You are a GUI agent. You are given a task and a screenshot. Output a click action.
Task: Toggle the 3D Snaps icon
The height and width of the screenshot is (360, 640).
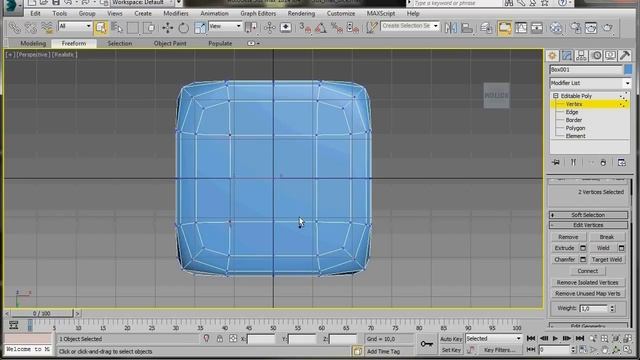tap(305, 28)
